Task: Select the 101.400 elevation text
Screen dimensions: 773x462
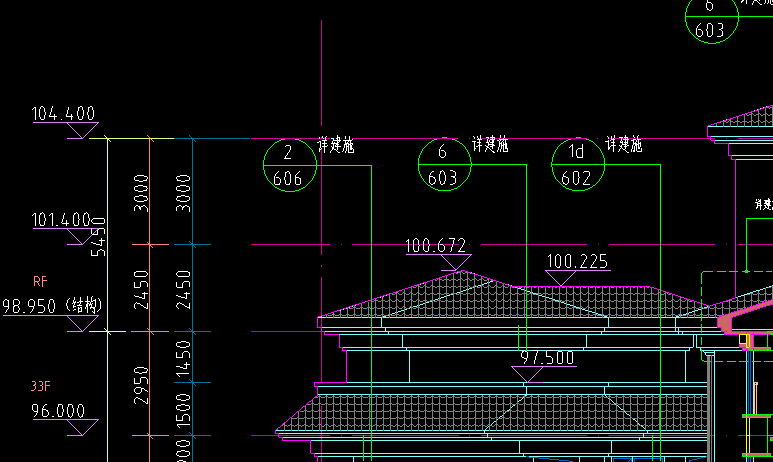Action: click(x=62, y=220)
